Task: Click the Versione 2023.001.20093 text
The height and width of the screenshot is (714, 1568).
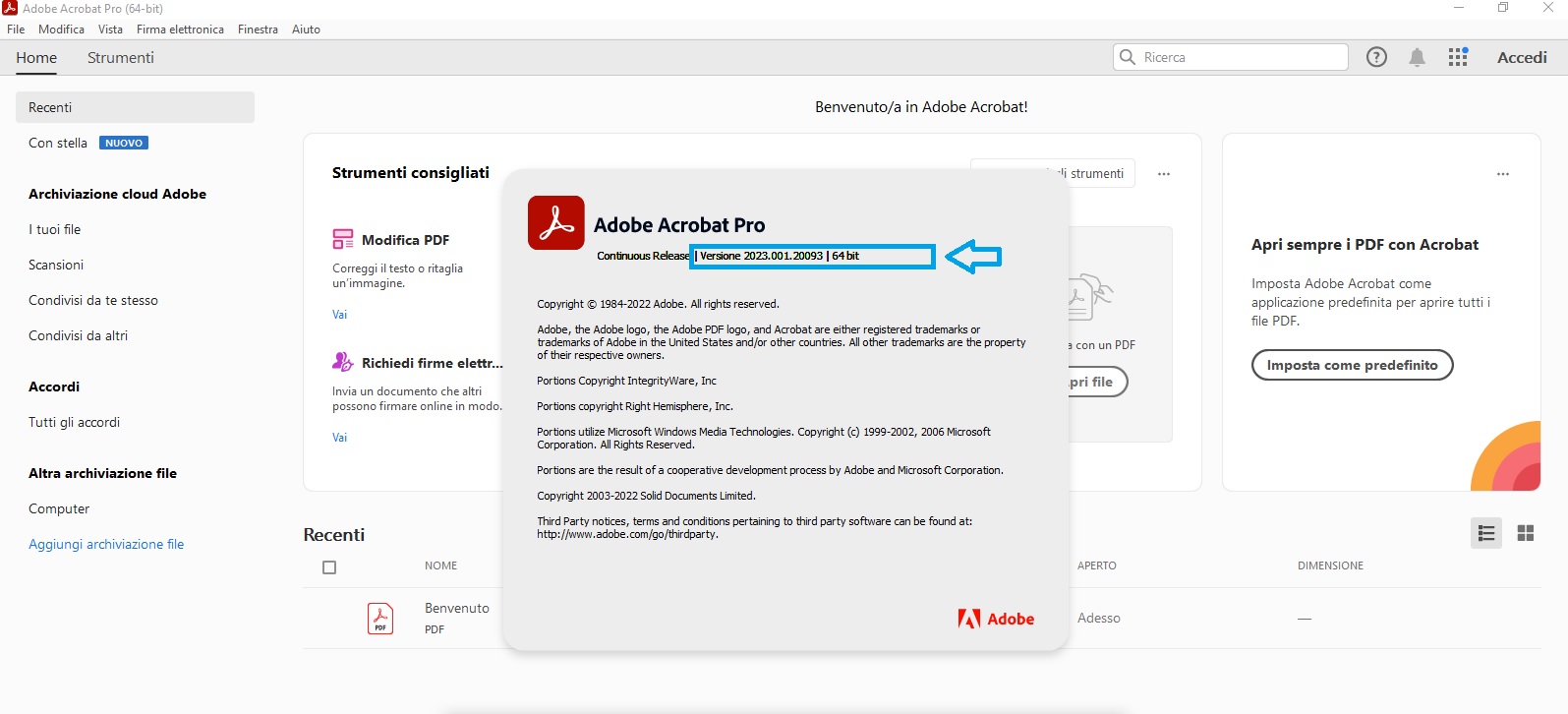Action: point(761,256)
